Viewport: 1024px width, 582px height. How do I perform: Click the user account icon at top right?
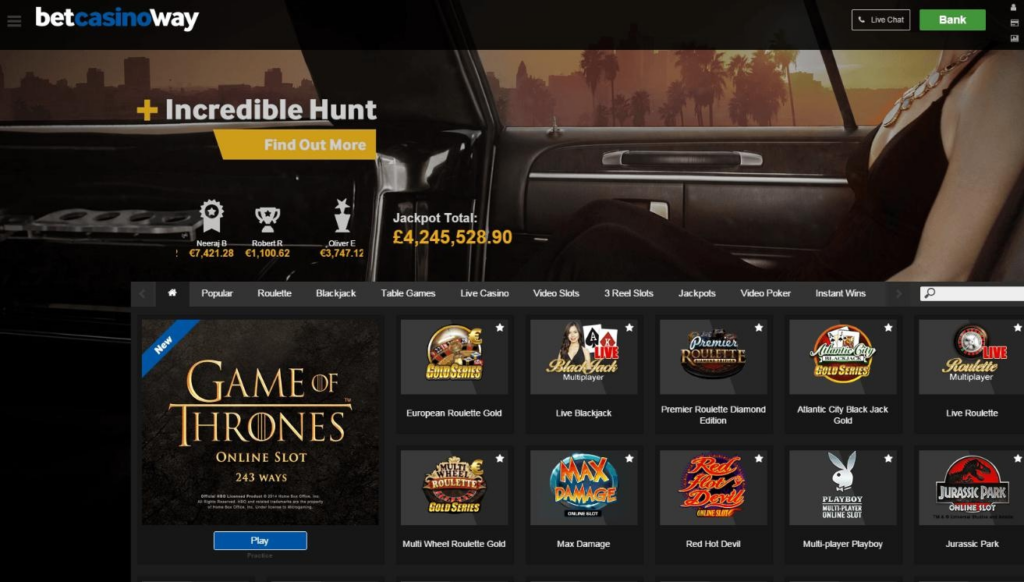coord(1014,7)
